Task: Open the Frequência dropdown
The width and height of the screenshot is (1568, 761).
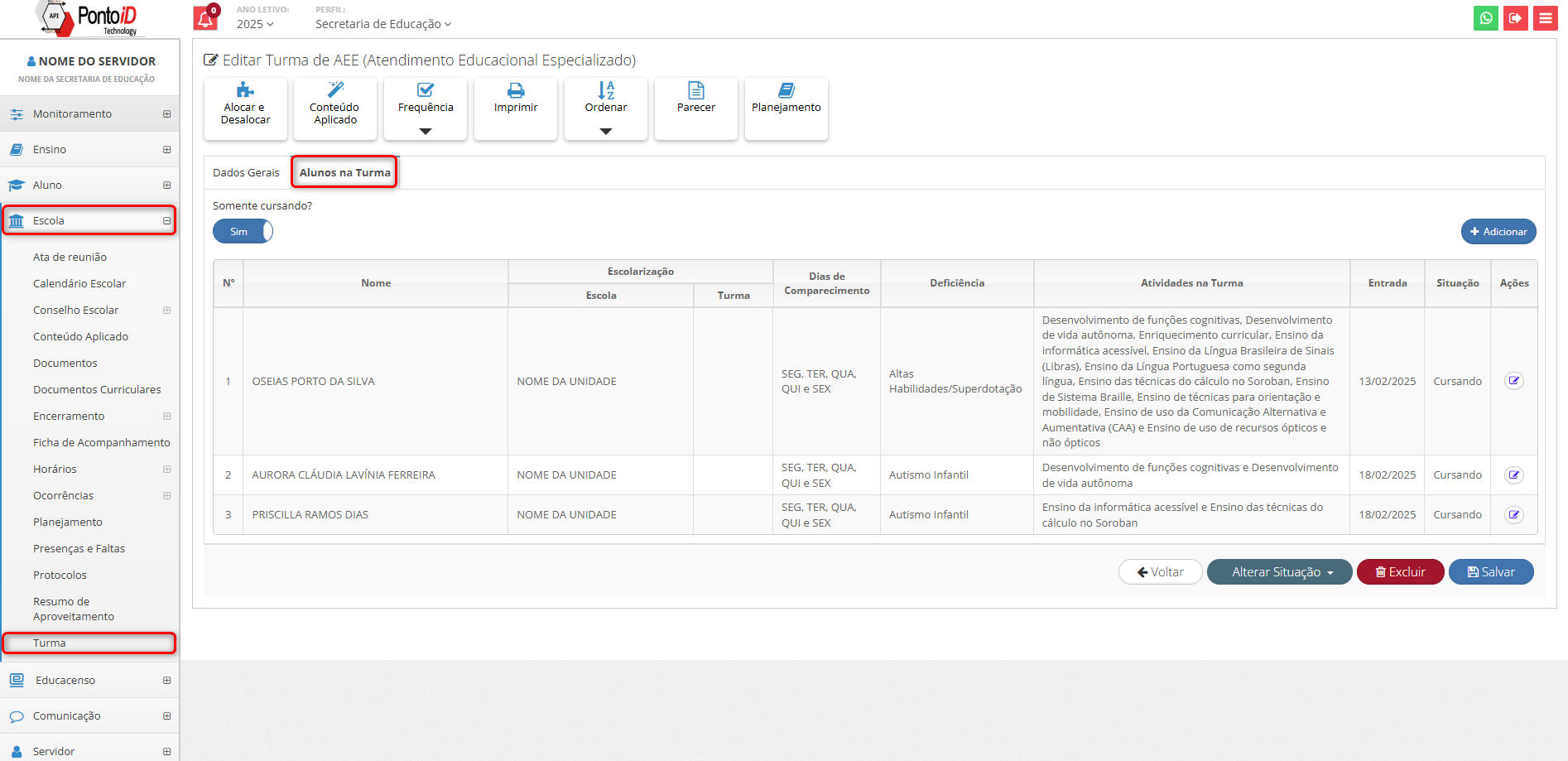Action: pos(426,108)
